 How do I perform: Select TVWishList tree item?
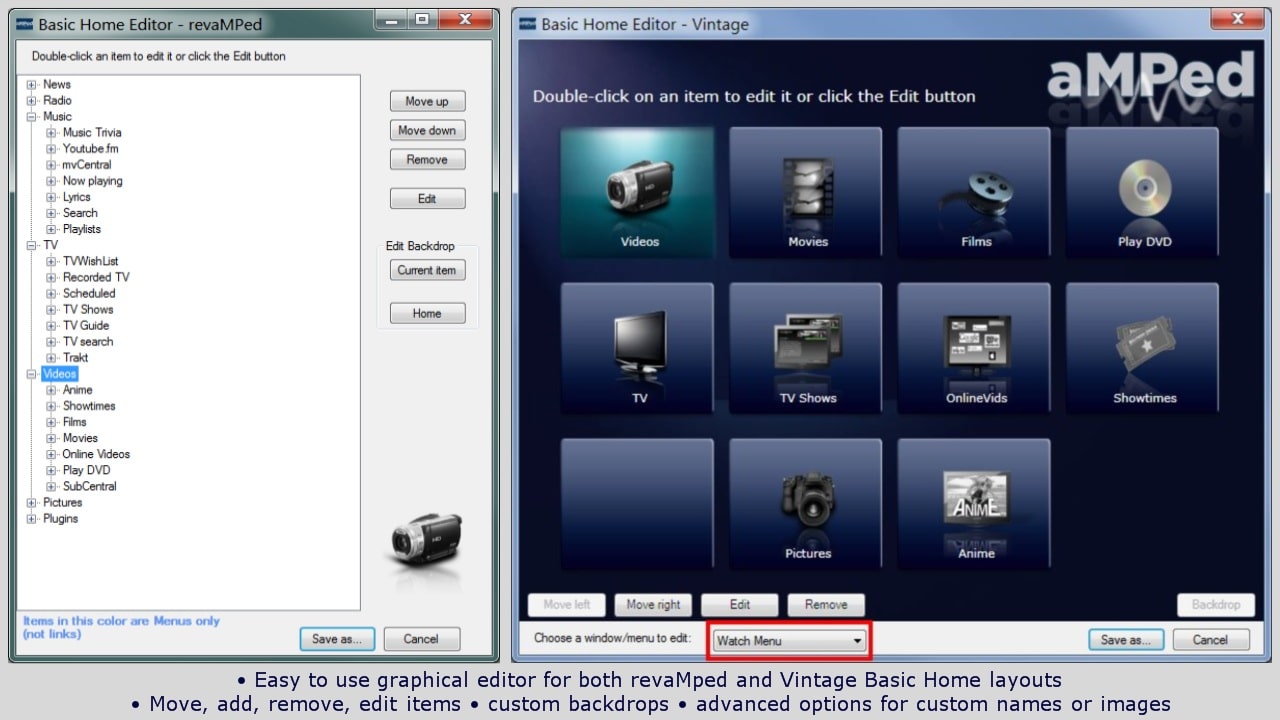(90, 261)
